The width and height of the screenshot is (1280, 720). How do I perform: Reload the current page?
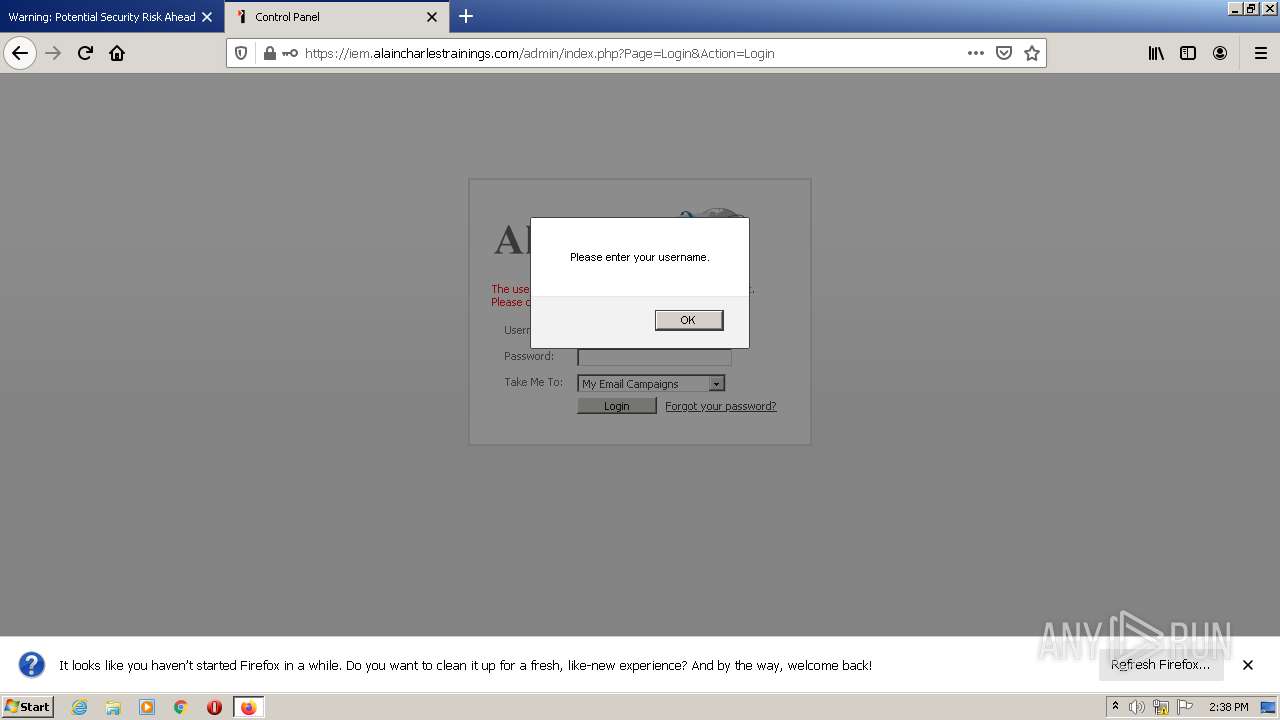click(x=85, y=53)
